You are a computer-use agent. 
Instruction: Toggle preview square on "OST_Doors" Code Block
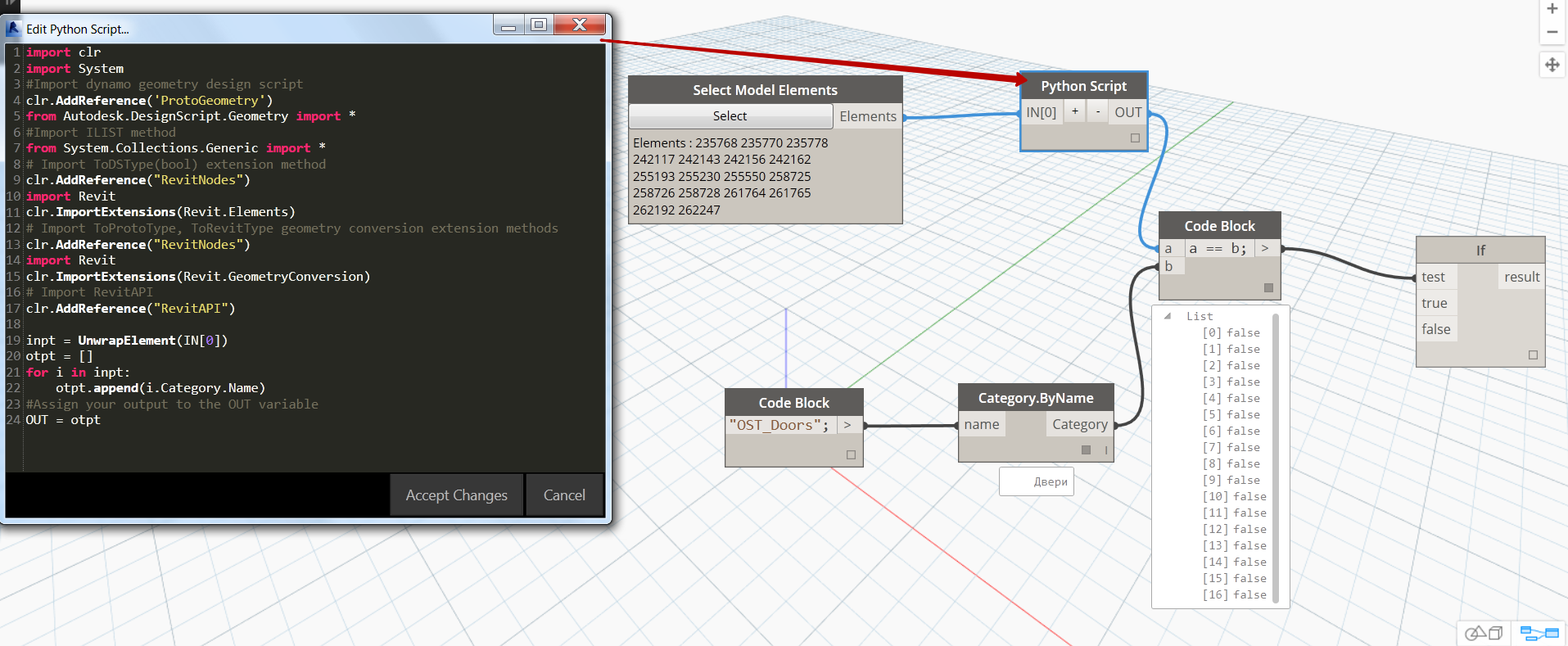[x=851, y=454]
